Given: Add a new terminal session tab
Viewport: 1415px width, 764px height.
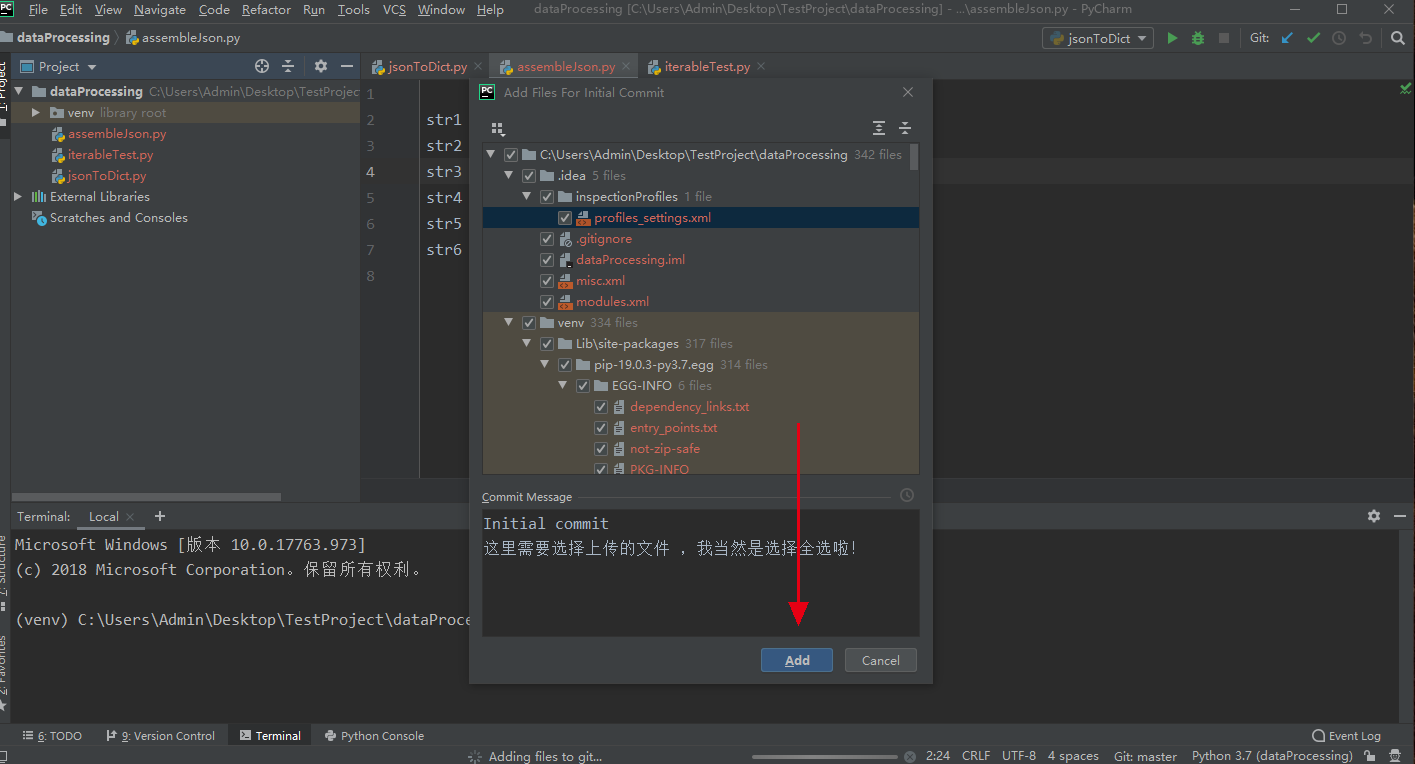Looking at the screenshot, I should pos(160,516).
